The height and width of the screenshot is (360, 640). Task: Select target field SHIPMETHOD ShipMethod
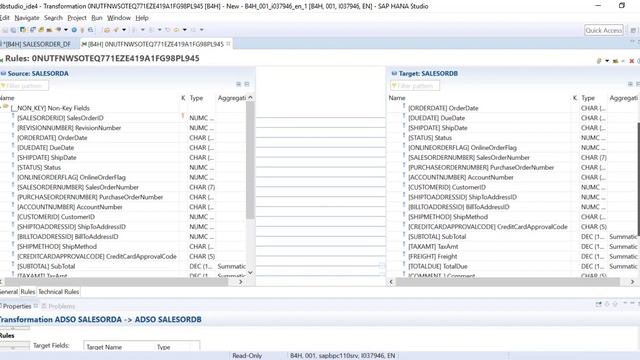click(x=448, y=217)
